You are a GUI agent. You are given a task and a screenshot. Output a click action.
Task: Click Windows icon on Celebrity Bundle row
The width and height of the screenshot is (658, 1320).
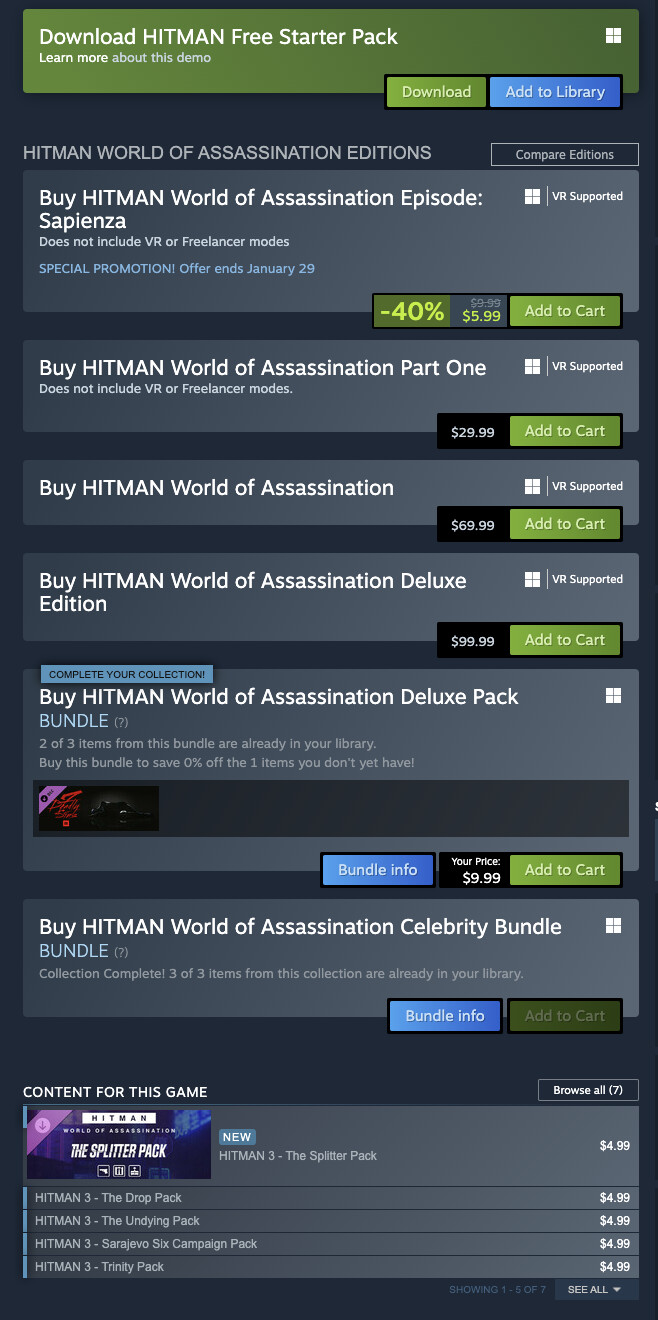coord(613,926)
